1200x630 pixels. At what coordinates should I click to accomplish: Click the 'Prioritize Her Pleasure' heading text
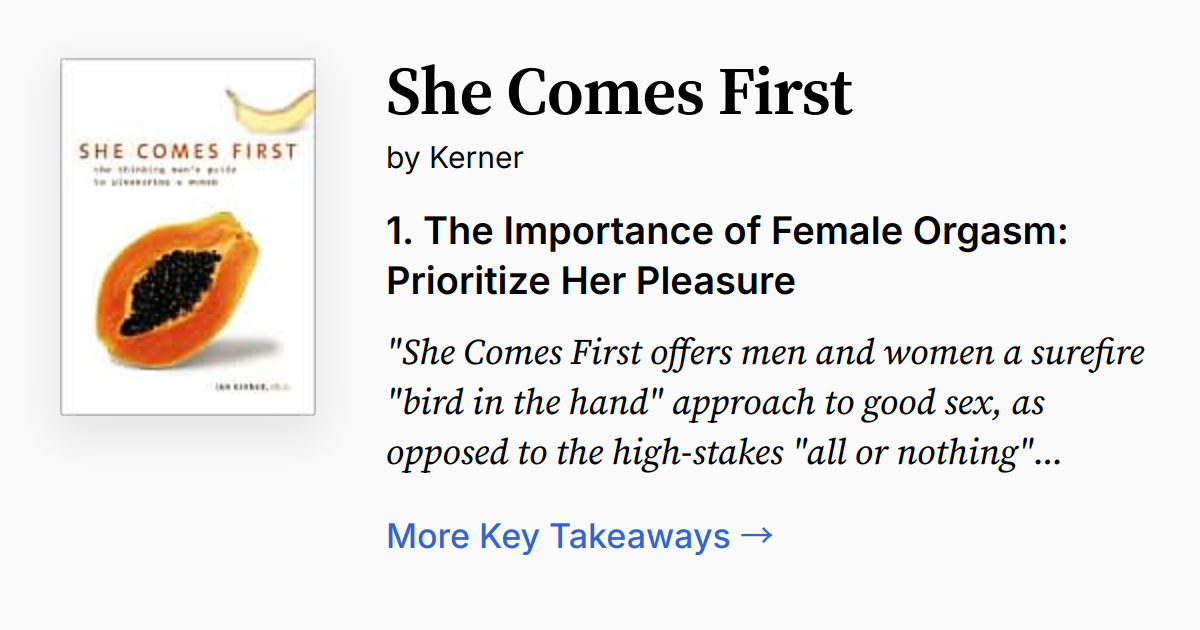pyautogui.click(x=590, y=281)
